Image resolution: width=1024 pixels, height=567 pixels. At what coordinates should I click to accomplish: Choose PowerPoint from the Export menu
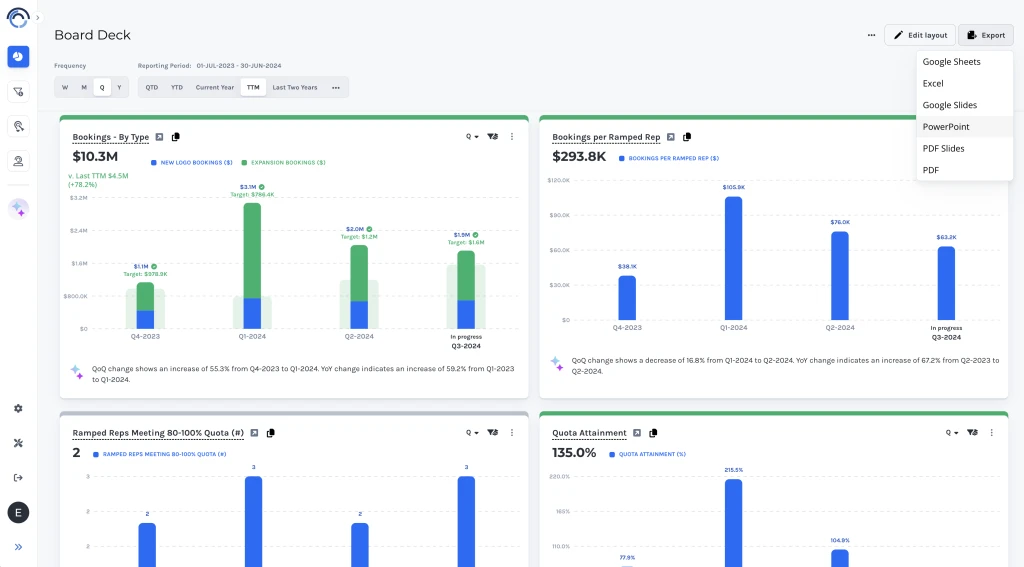click(x=946, y=127)
